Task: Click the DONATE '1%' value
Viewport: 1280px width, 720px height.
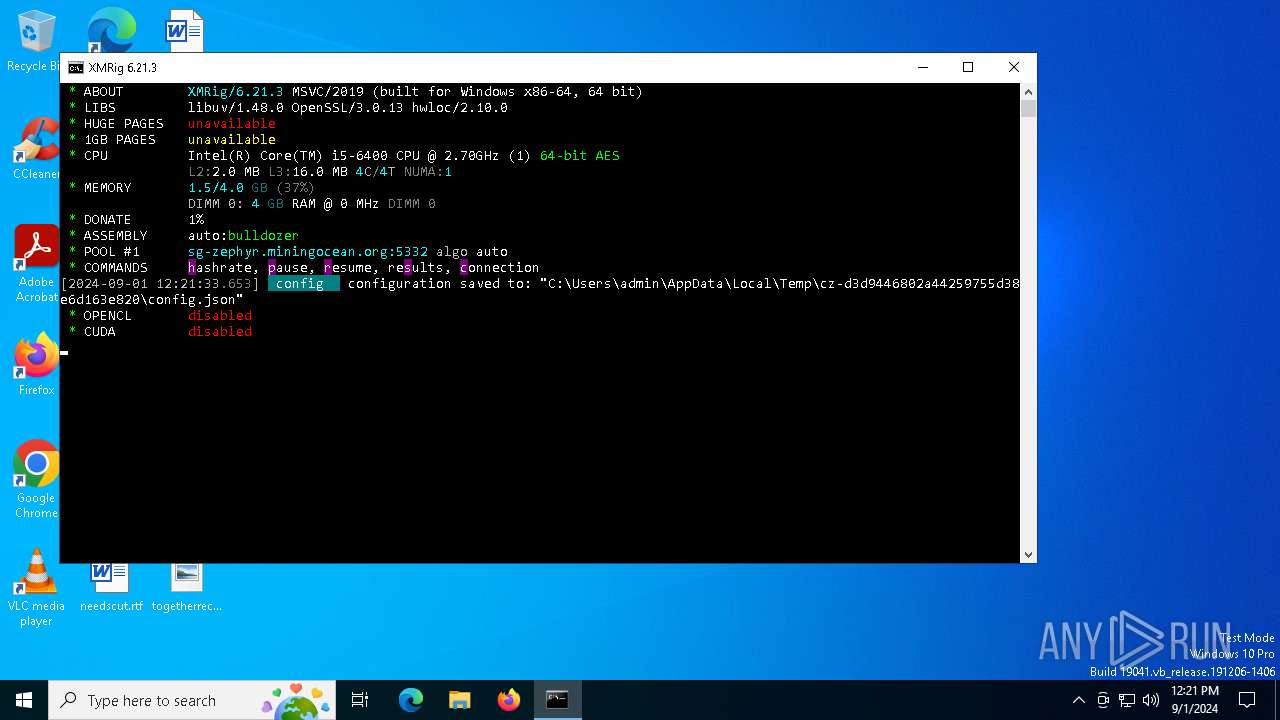Action: coord(196,219)
